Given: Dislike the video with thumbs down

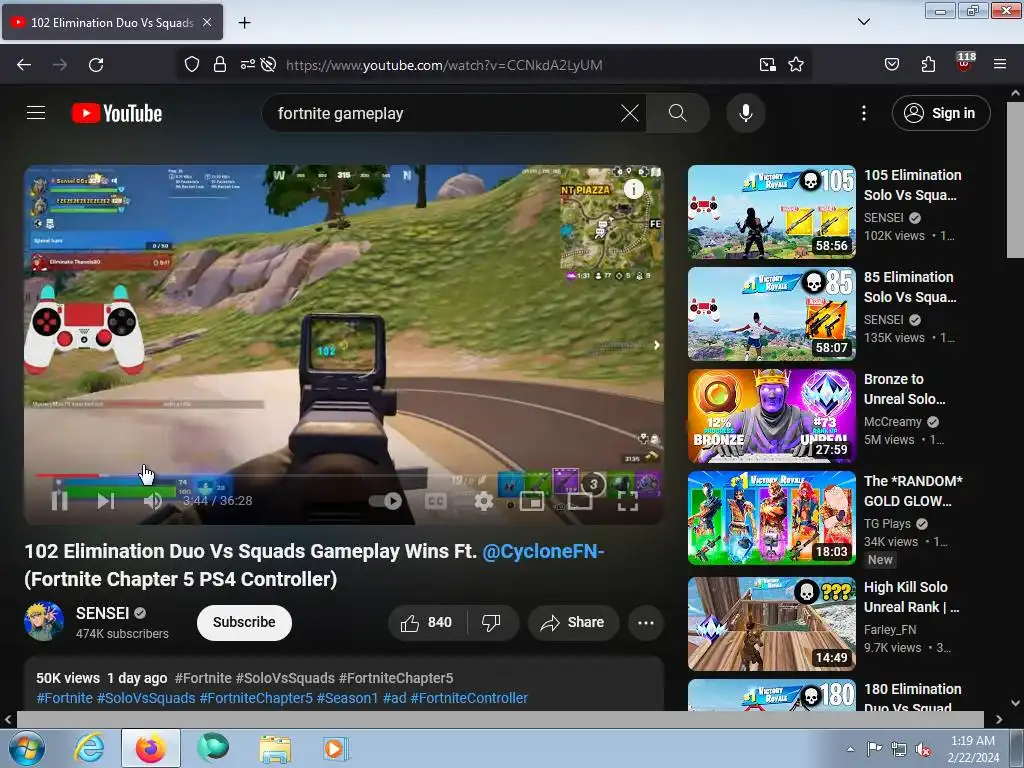Looking at the screenshot, I should [491, 622].
